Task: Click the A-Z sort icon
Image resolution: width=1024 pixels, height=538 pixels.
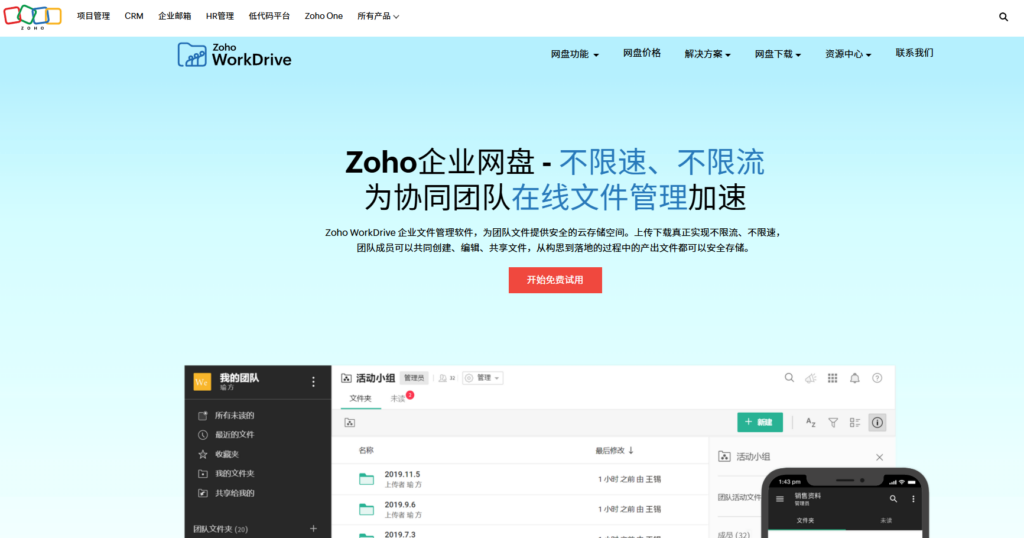Action: pyautogui.click(x=810, y=423)
